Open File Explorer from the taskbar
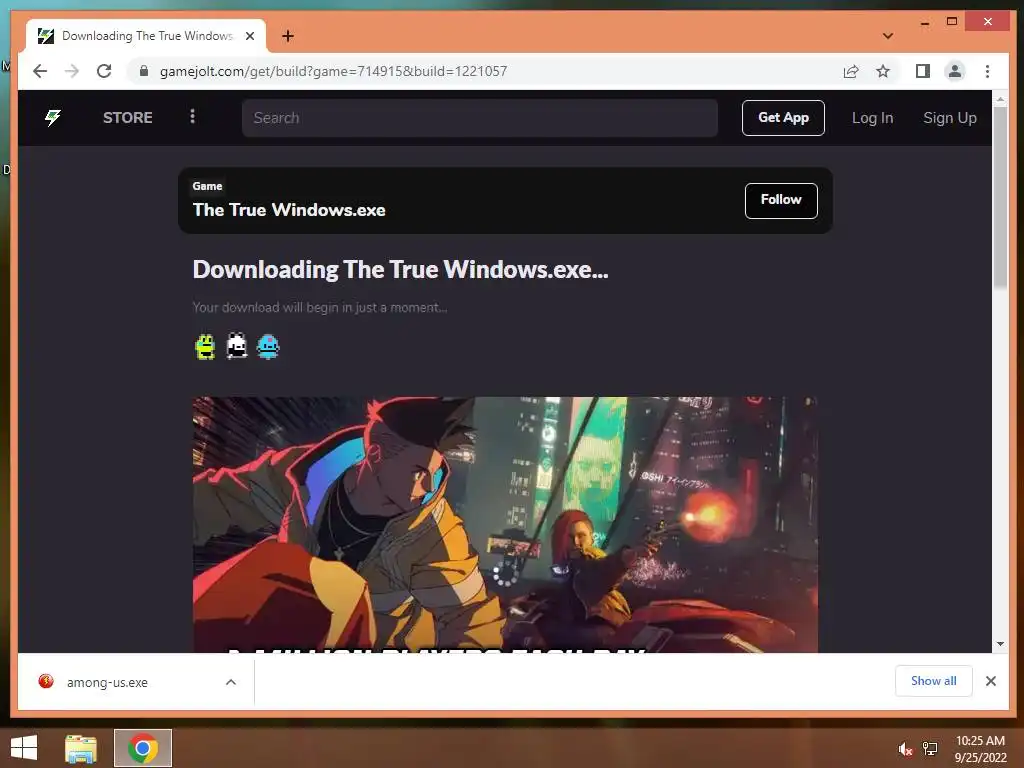This screenshot has width=1024, height=768. 81,748
